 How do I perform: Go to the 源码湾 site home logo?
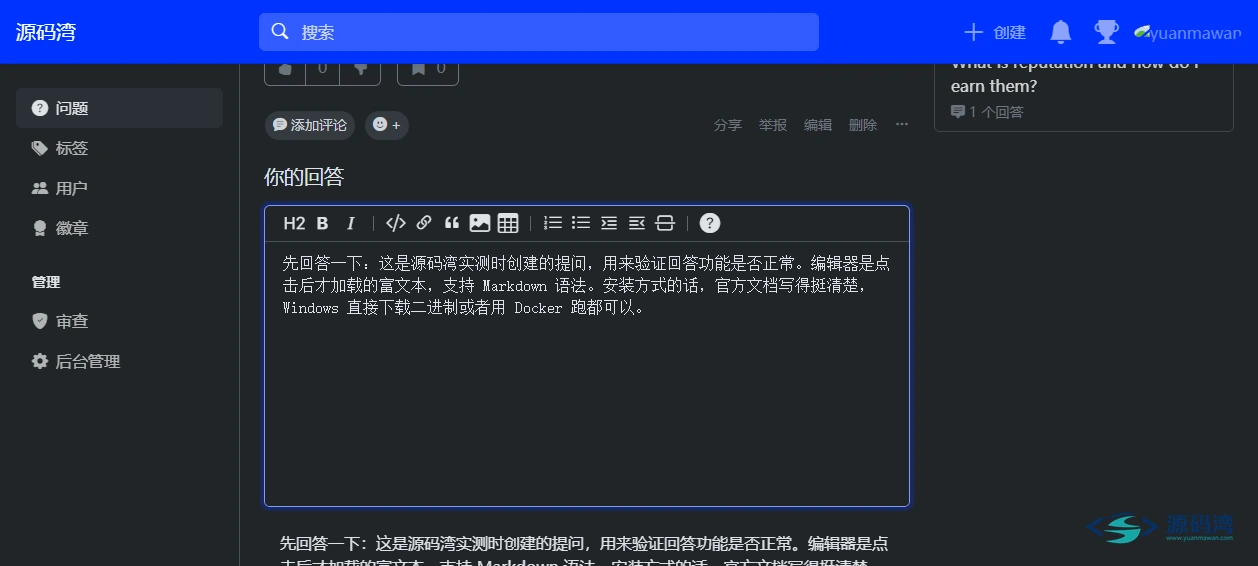[x=46, y=32]
